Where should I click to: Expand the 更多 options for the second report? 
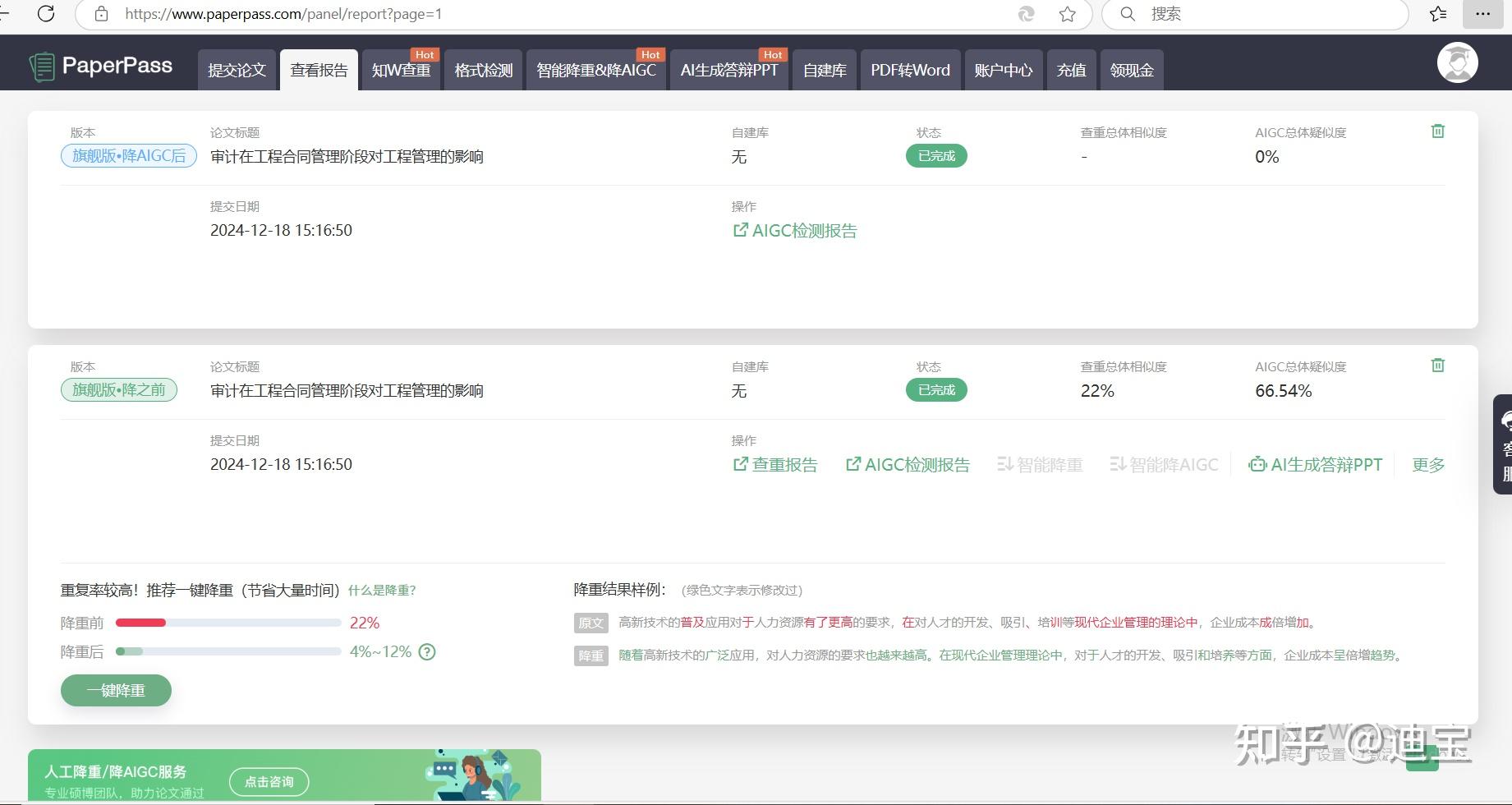1427,464
